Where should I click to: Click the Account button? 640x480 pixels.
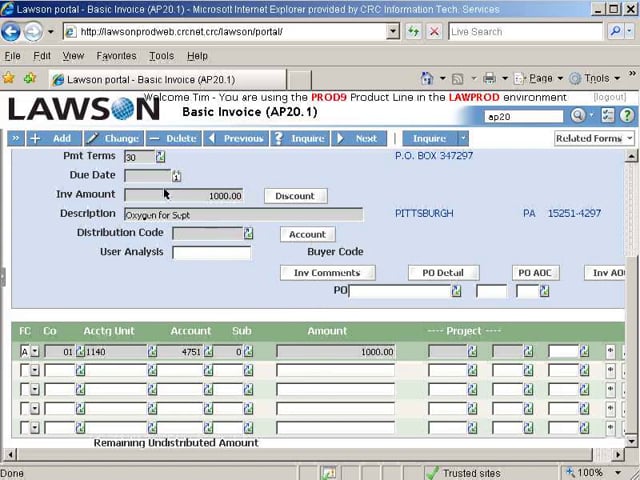pyautogui.click(x=308, y=234)
